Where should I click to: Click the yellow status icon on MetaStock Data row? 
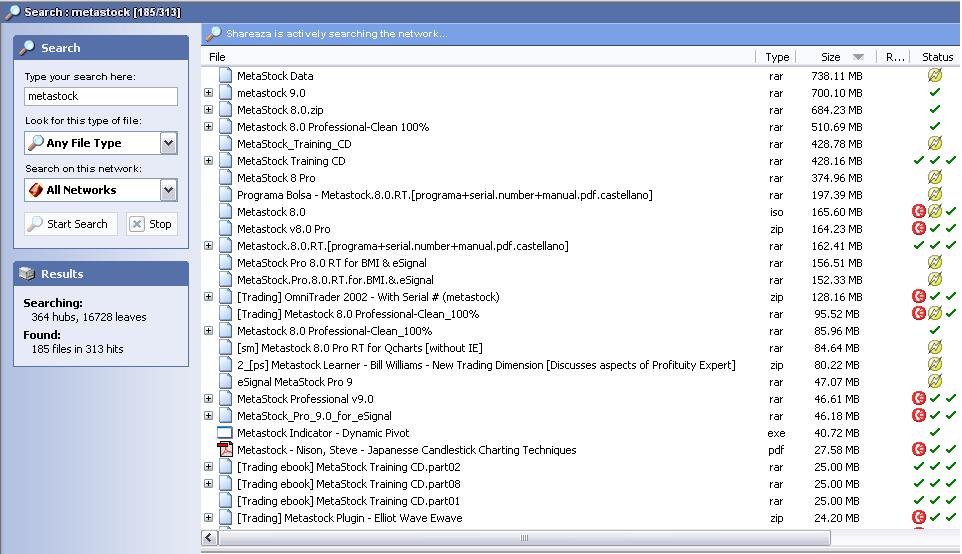934,75
